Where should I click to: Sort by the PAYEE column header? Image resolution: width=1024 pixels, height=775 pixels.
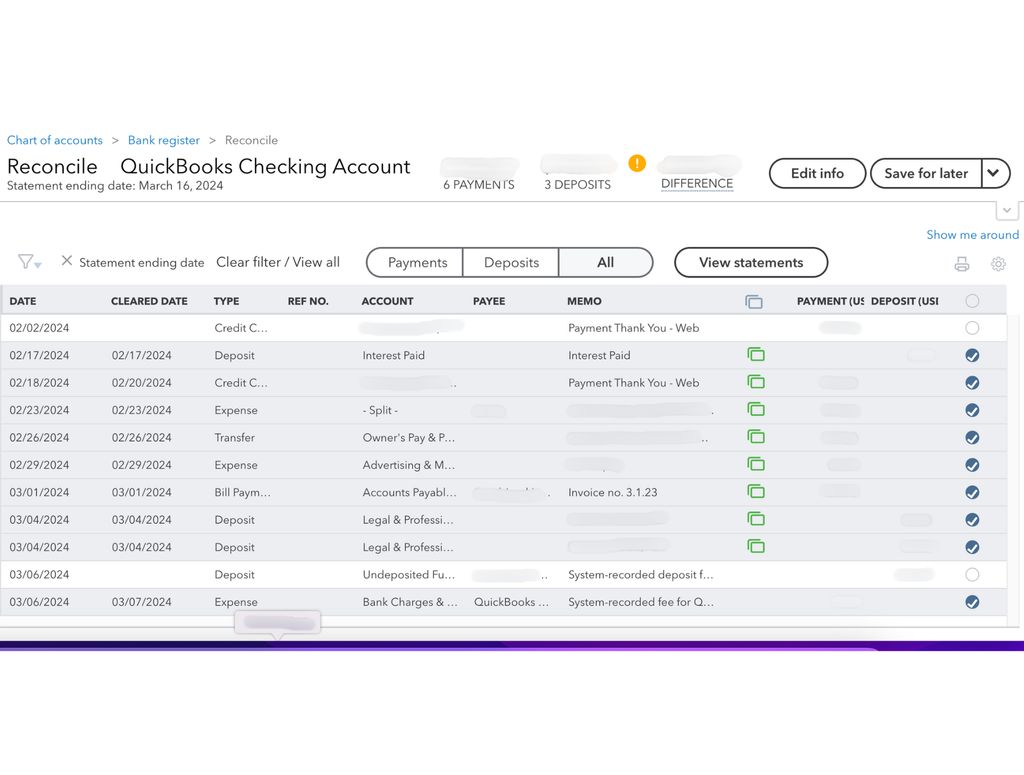point(489,301)
